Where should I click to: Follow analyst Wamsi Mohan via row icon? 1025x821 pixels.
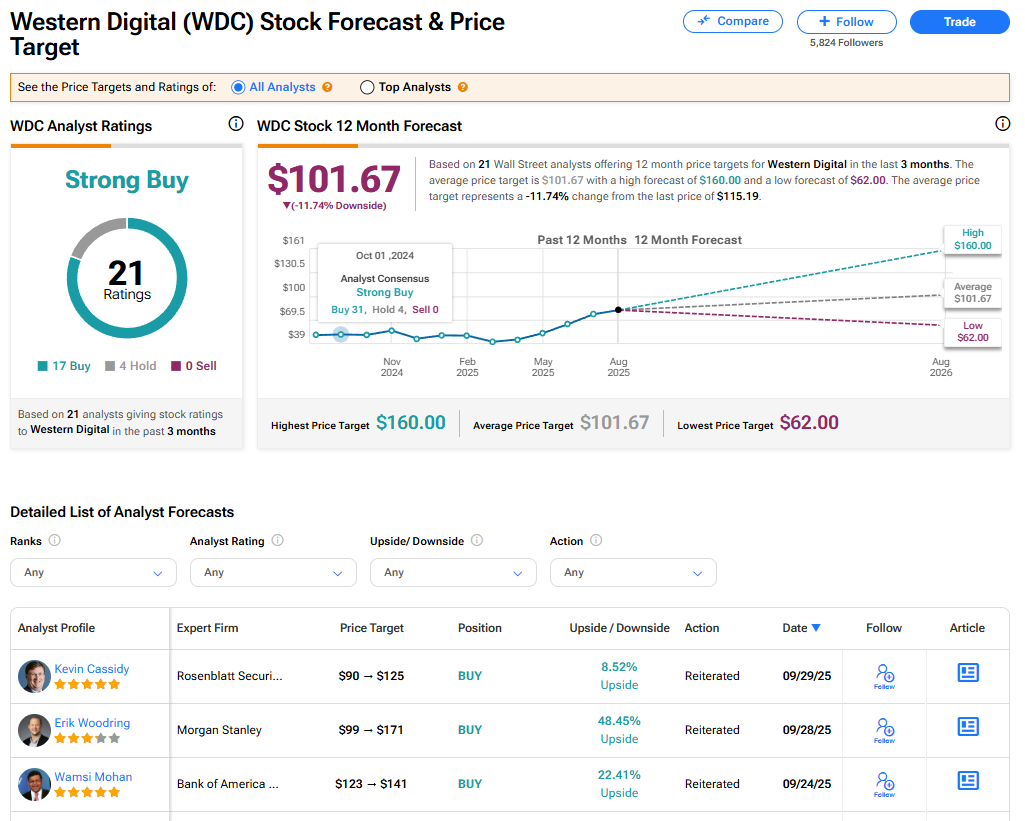[x=884, y=784]
